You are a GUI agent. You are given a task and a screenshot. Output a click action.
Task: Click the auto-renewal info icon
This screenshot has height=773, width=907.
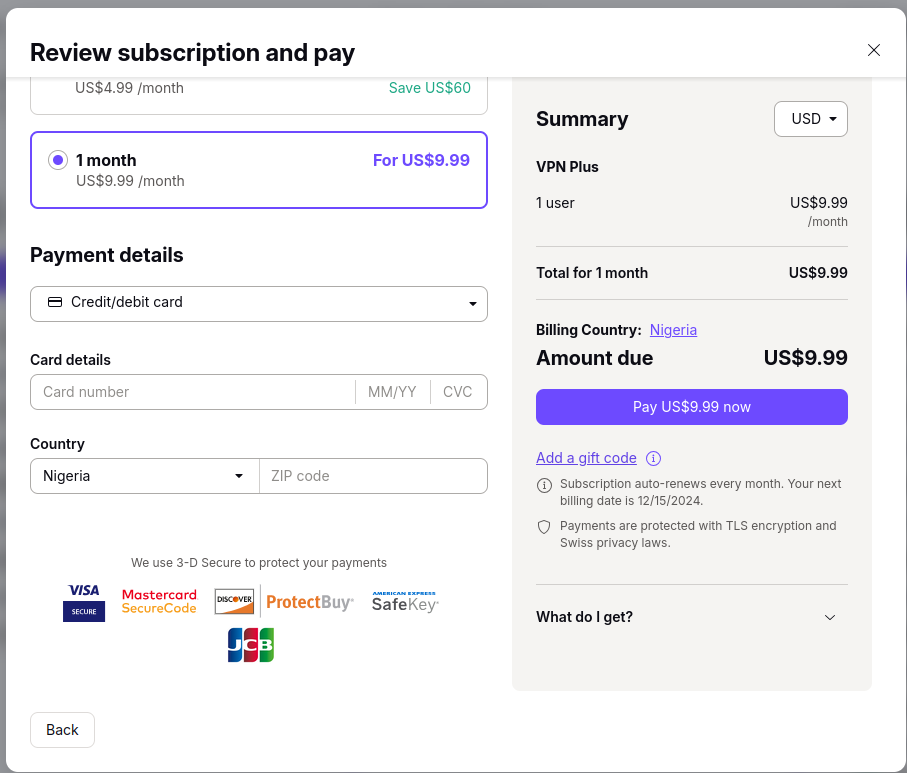[x=544, y=485]
